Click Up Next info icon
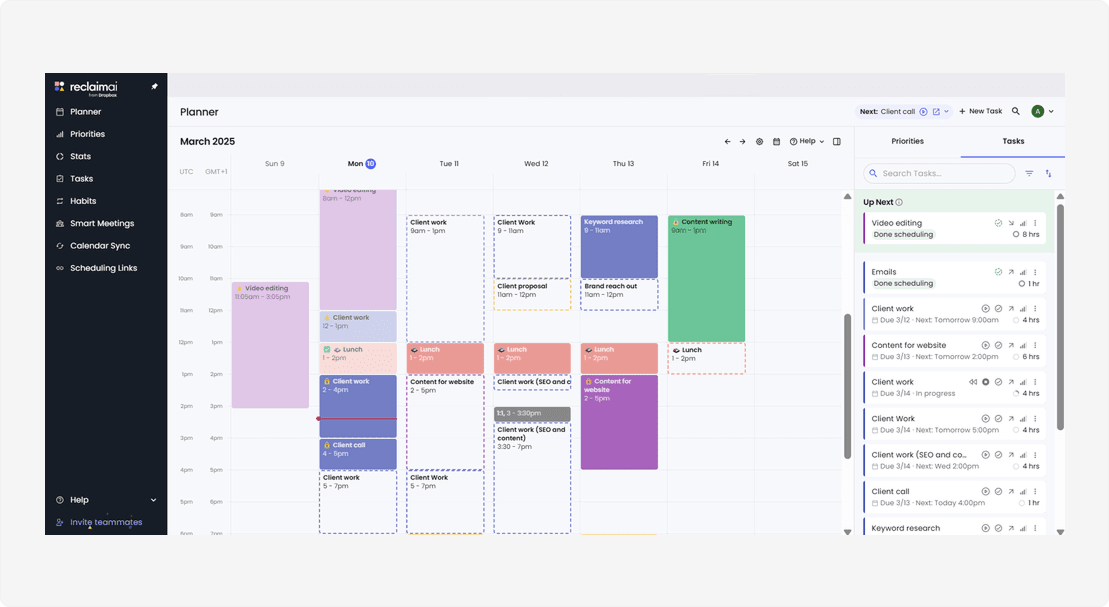Screen dimensions: 1109x607 pyautogui.click(x=899, y=202)
